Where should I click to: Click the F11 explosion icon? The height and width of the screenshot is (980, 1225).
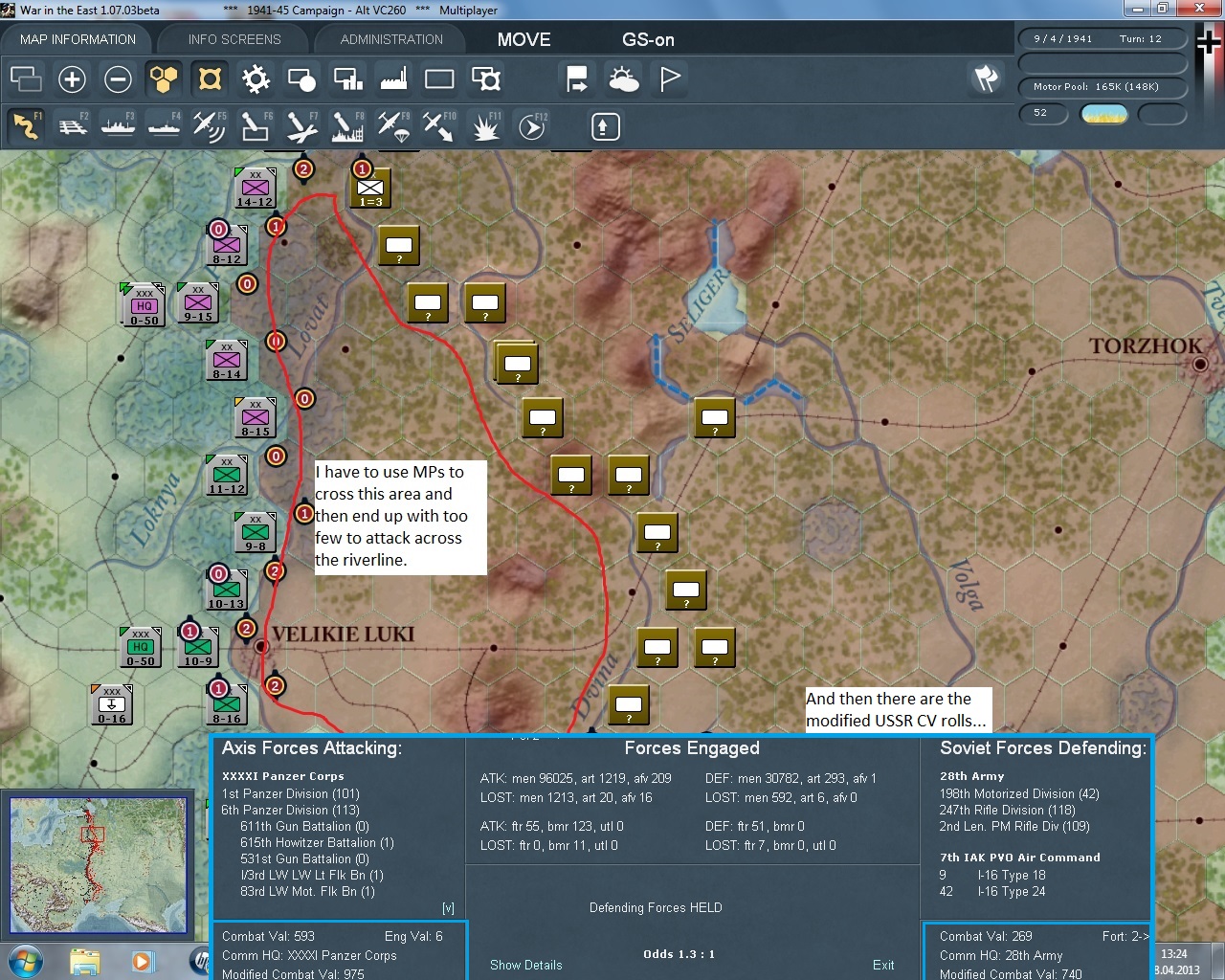pos(485,125)
